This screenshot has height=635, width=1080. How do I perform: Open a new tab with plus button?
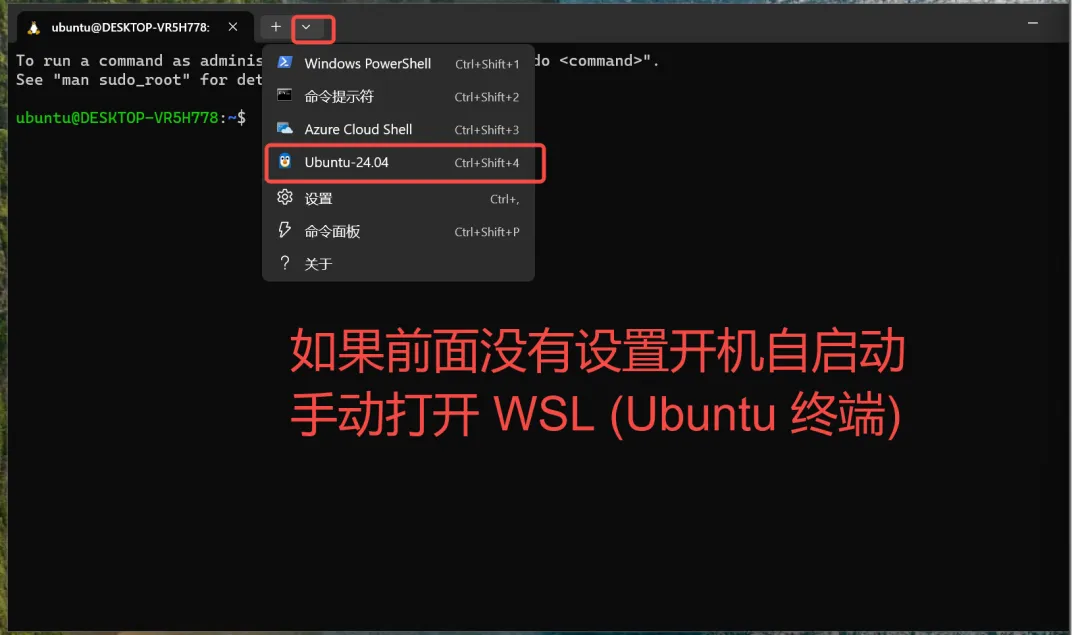pyautogui.click(x=276, y=27)
